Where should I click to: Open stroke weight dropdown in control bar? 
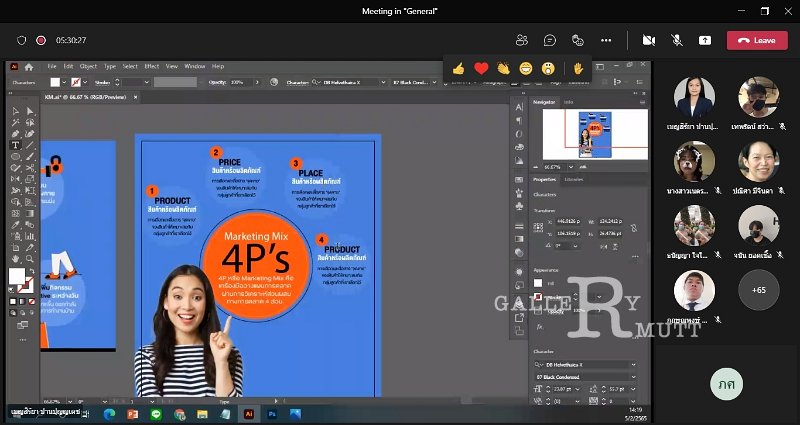(x=146, y=82)
